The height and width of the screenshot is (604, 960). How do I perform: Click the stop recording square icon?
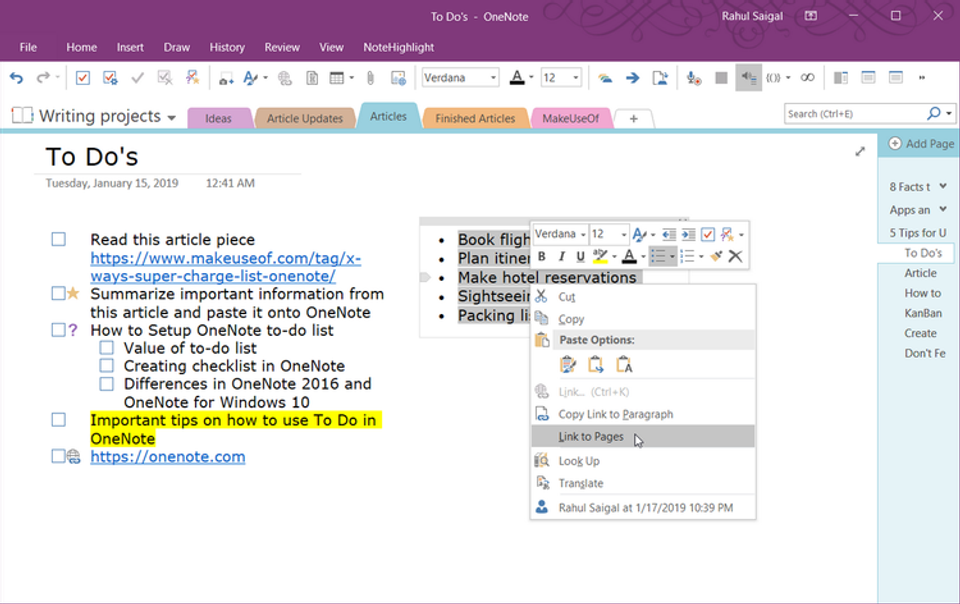click(x=721, y=78)
